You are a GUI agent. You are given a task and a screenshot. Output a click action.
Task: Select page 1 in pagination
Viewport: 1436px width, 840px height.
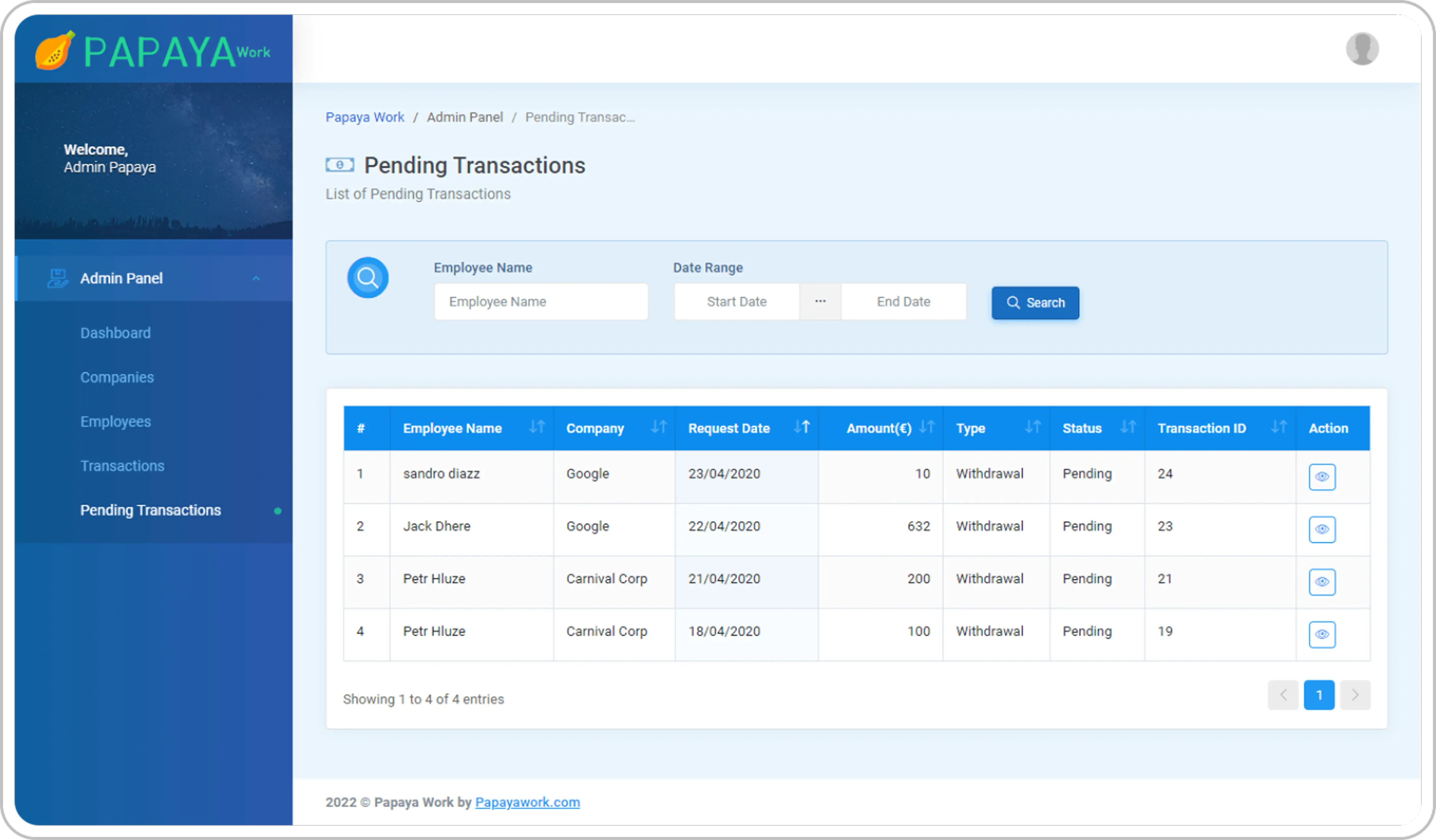point(1319,695)
